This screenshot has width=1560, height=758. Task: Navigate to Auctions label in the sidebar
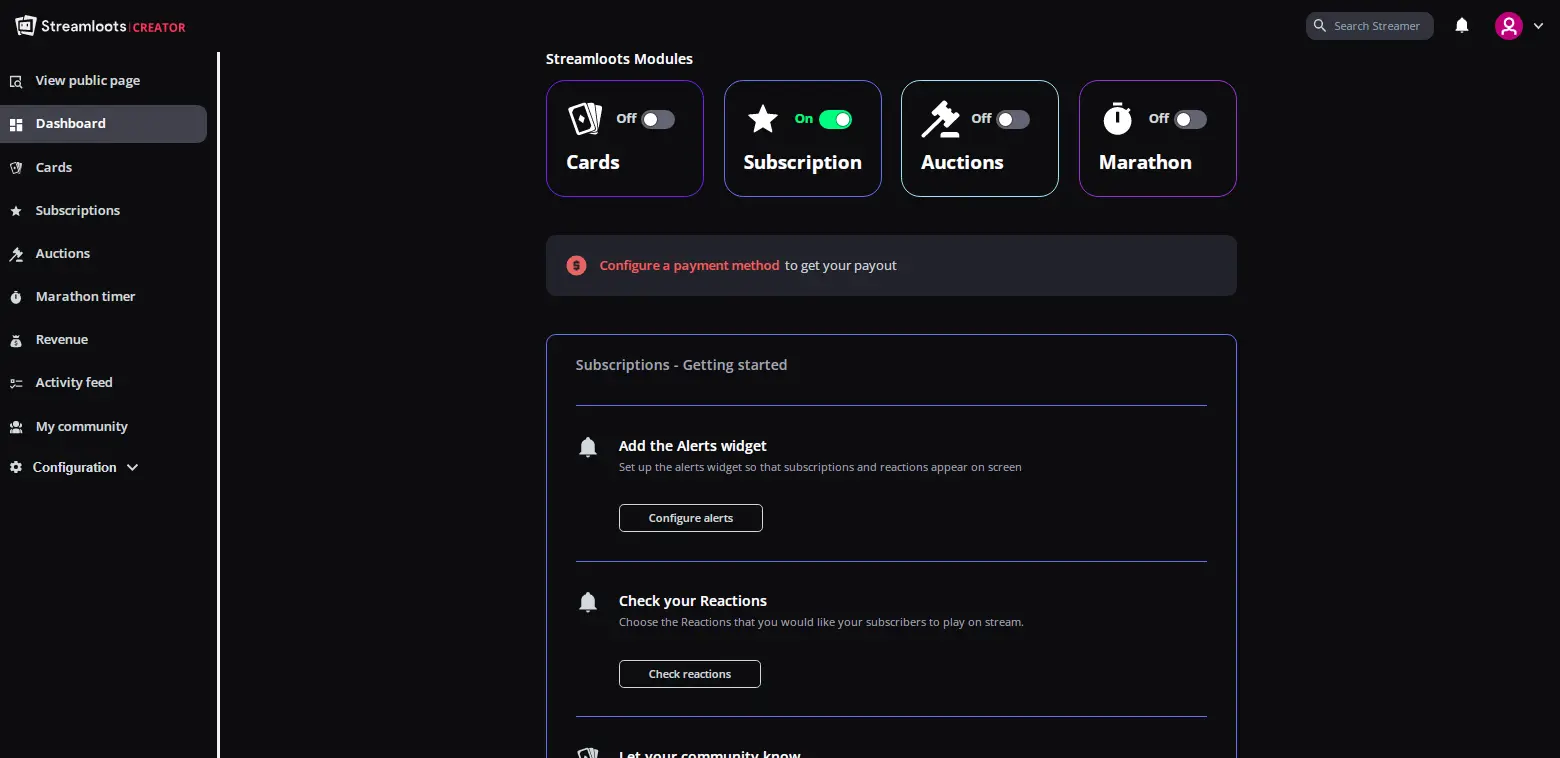(x=63, y=254)
